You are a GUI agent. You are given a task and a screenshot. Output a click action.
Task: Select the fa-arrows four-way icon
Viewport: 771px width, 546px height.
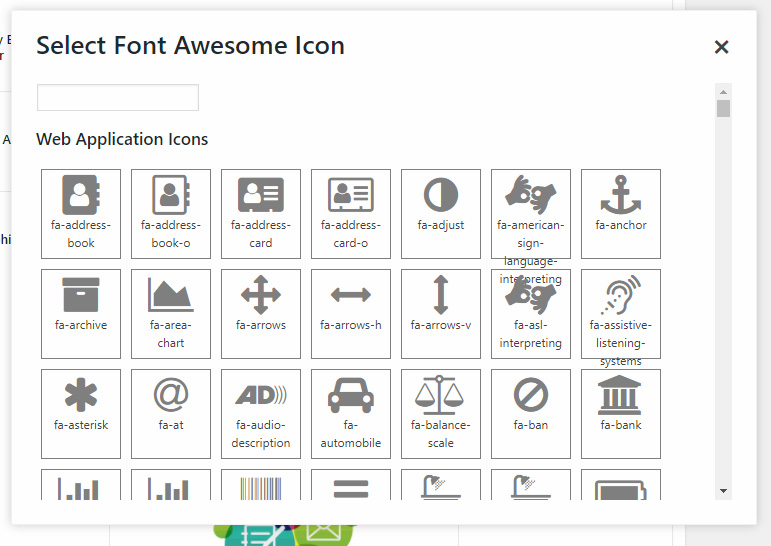(261, 314)
